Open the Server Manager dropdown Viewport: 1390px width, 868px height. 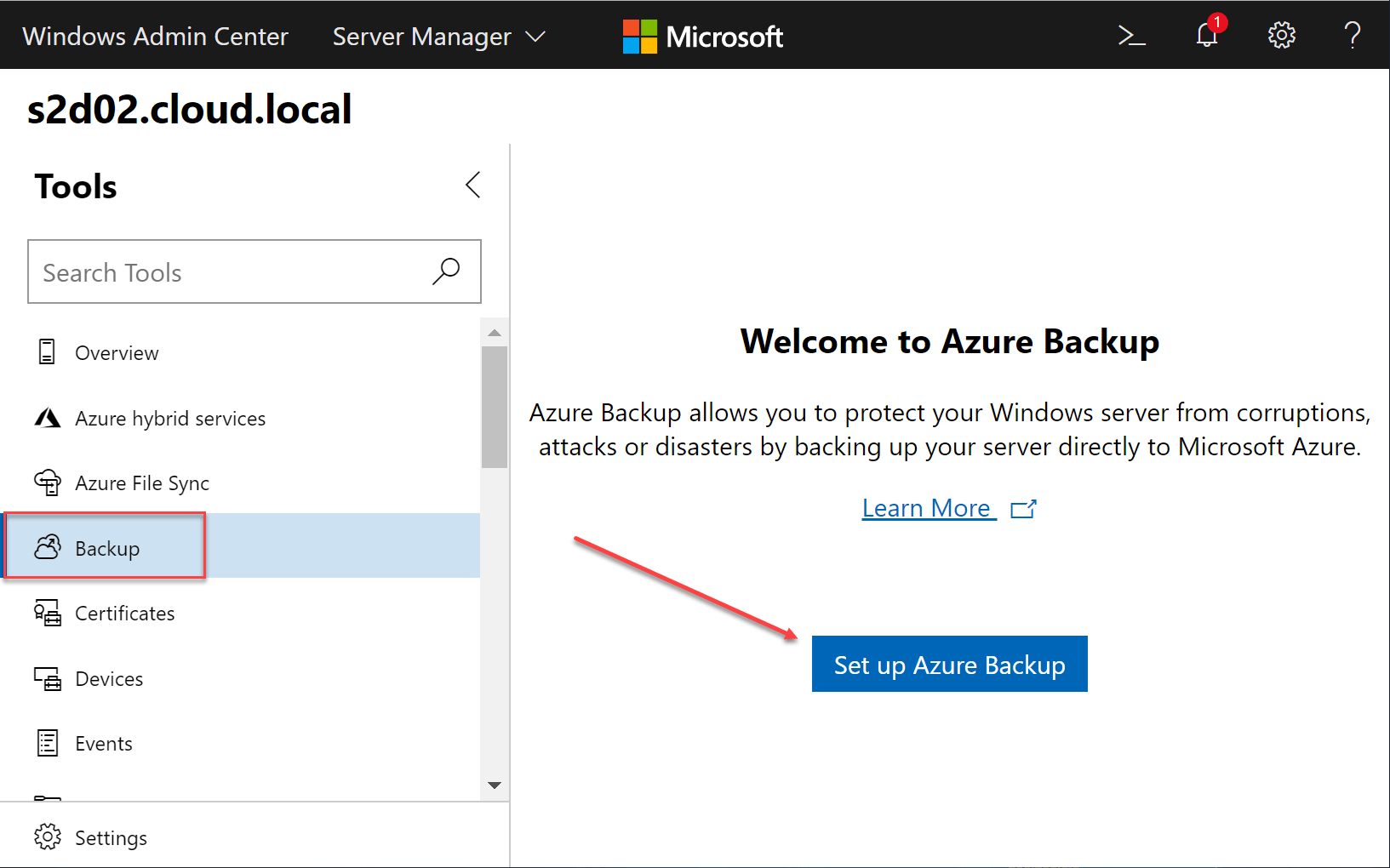click(438, 37)
